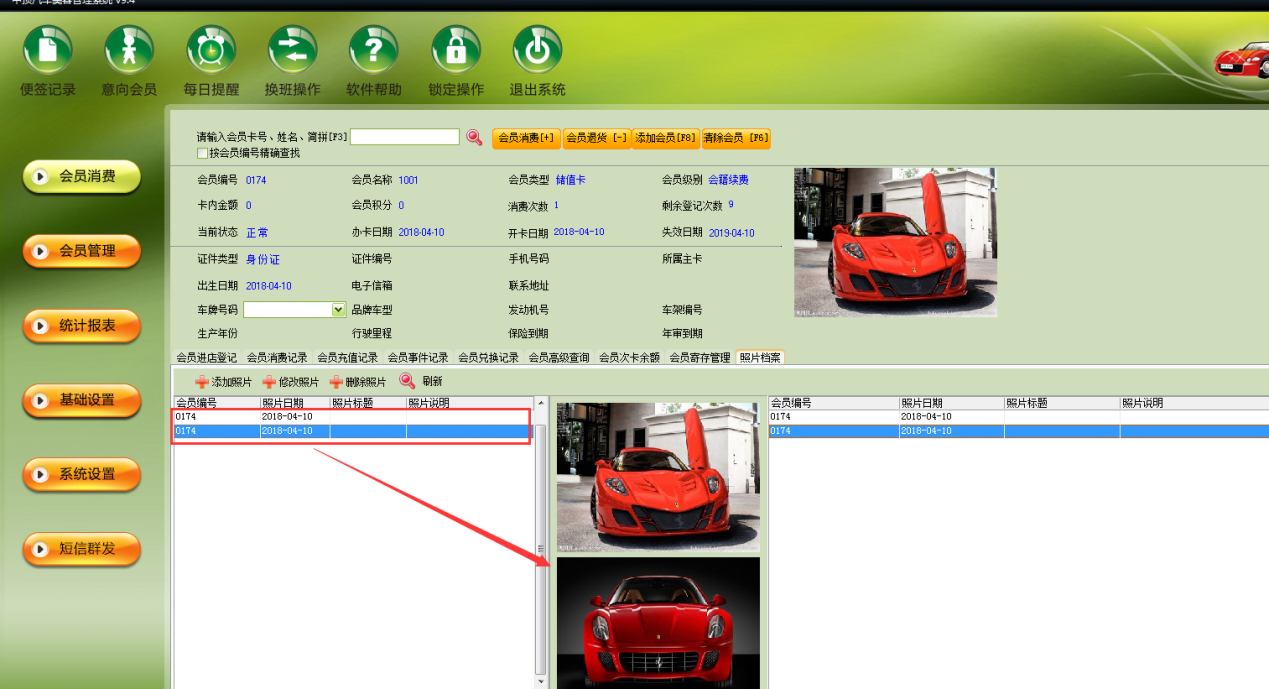This screenshot has height=689, width=1269.
Task: Open 会员管理 sidebar button
Action: click(x=82, y=251)
